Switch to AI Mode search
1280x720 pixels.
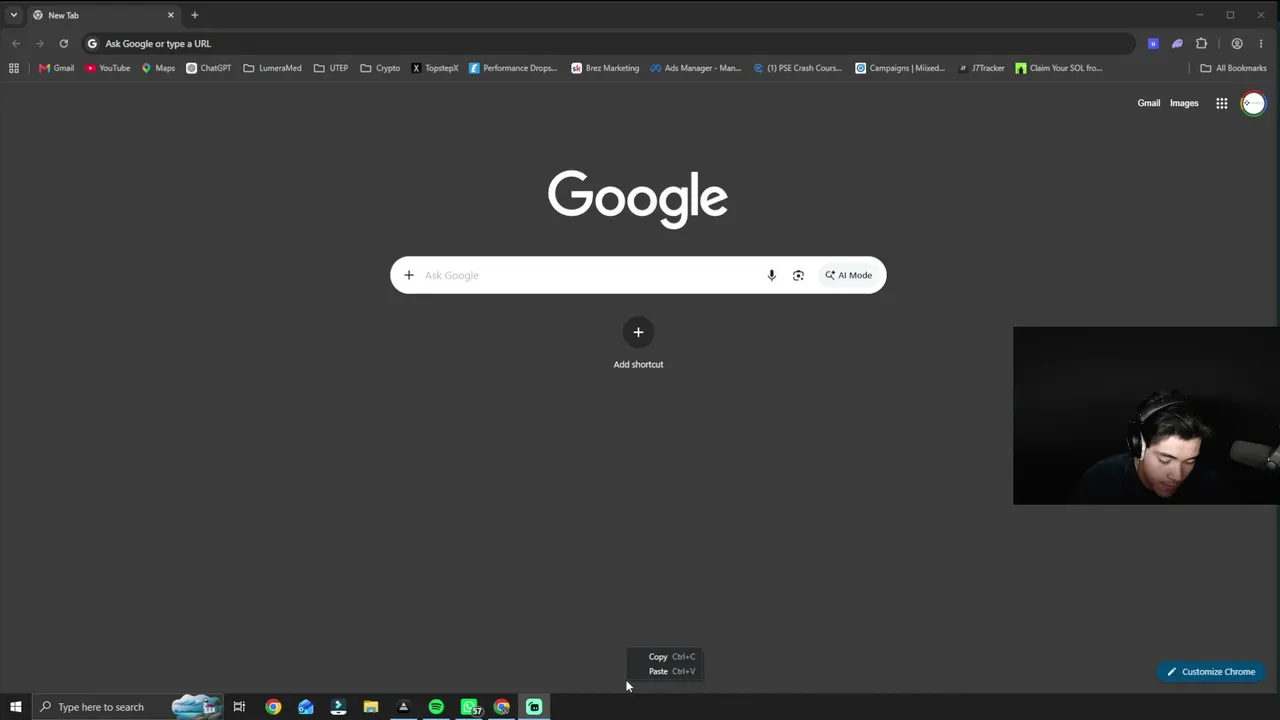848,275
